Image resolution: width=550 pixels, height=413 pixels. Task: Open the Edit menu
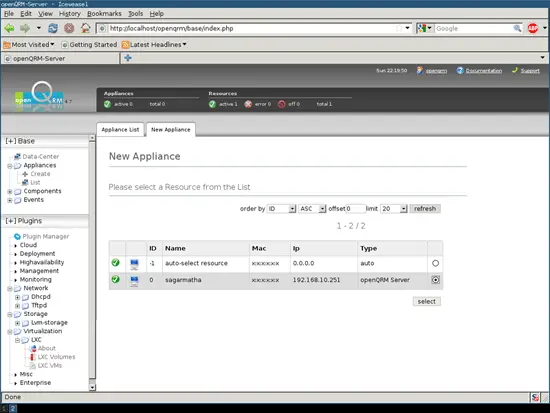[26, 14]
